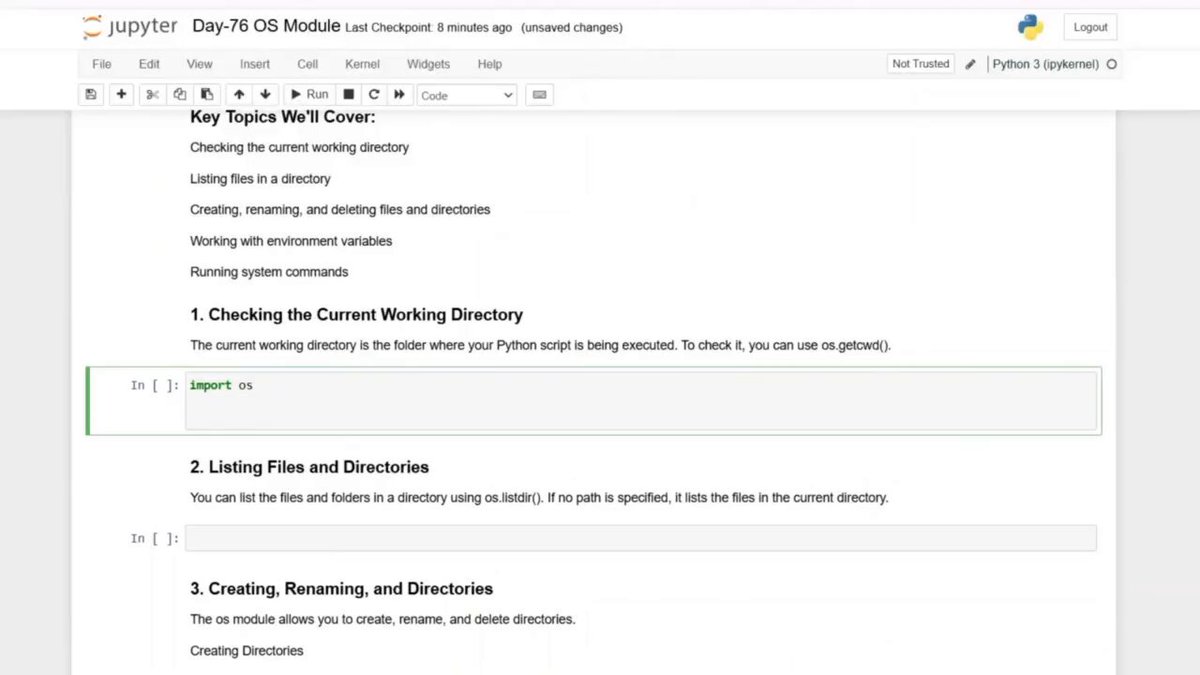The height and width of the screenshot is (675, 1200).
Task: Open the cell type Code dropdown
Action: click(x=467, y=95)
